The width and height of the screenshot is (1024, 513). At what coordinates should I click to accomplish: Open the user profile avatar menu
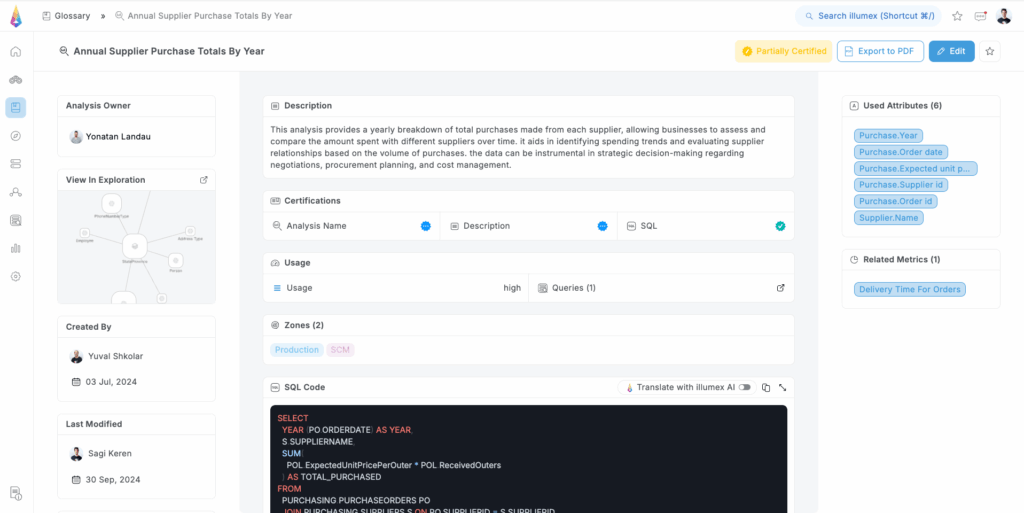pos(1003,16)
